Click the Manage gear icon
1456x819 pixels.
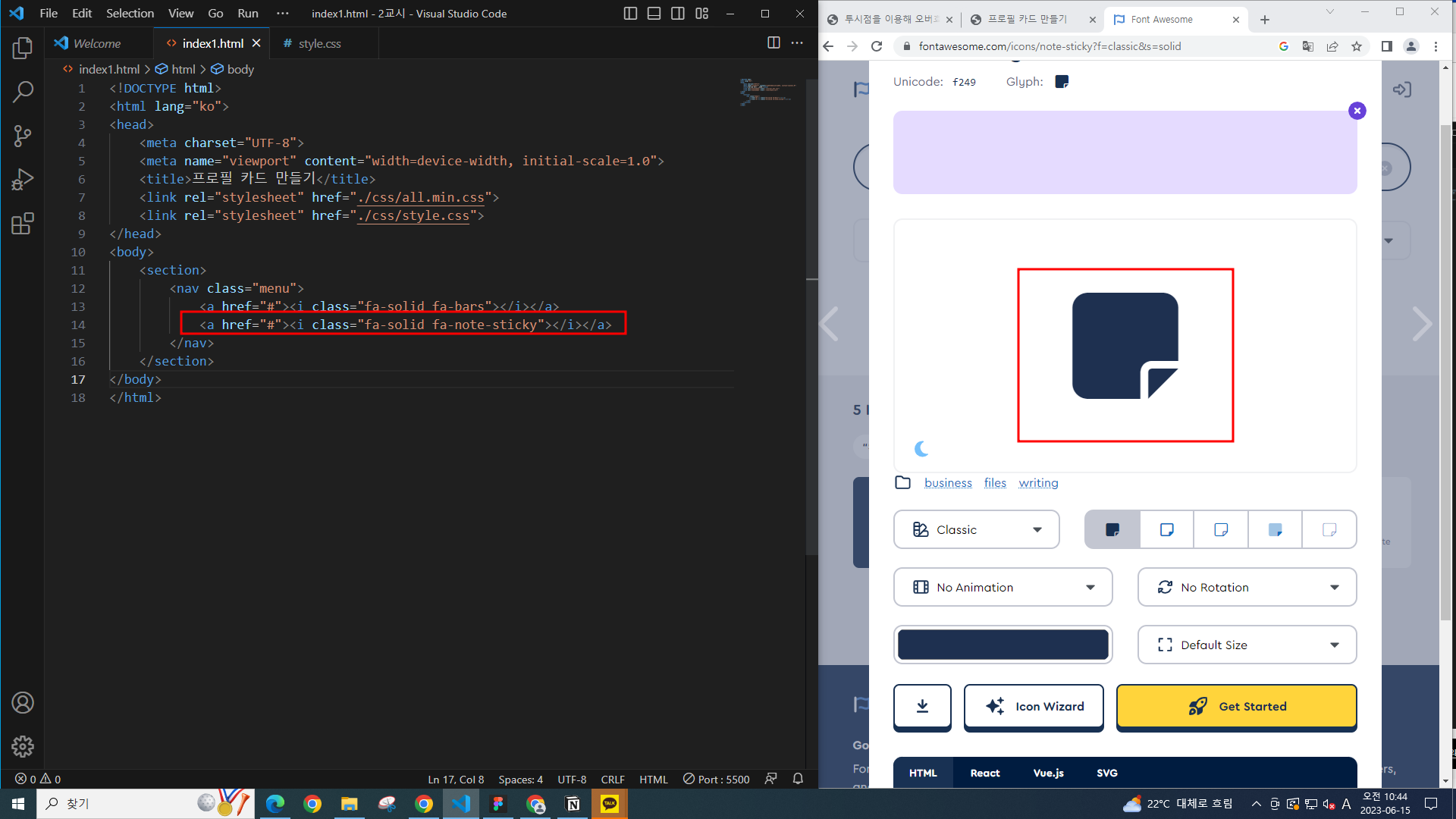[23, 747]
